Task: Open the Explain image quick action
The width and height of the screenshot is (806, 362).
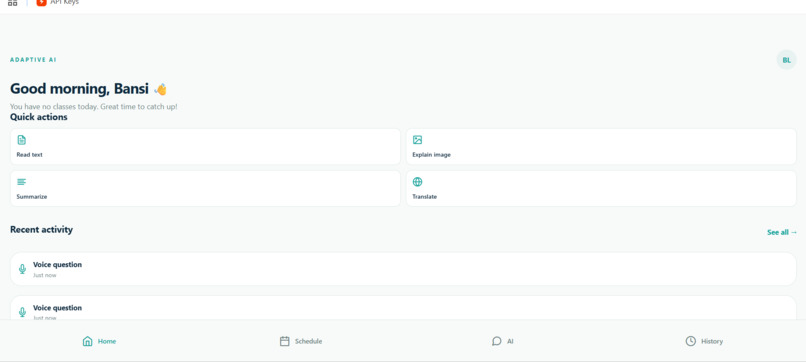Action: [x=601, y=147]
